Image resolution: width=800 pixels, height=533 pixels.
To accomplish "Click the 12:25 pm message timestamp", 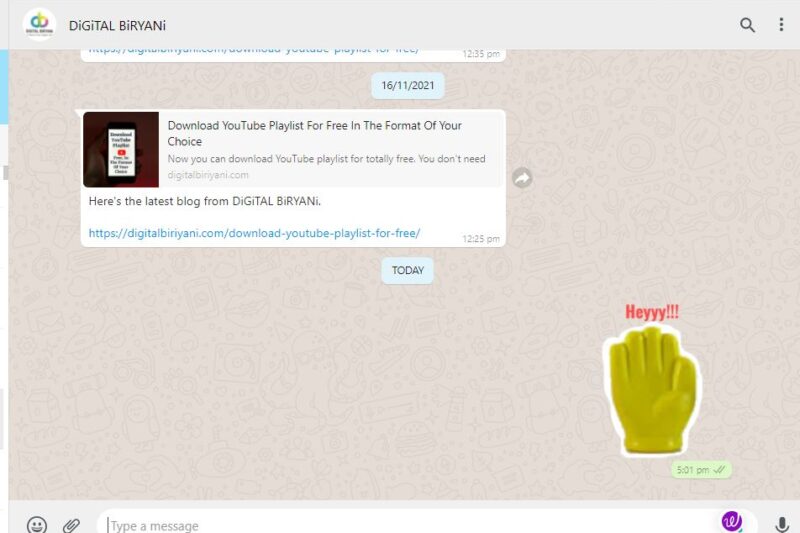I will 481,239.
